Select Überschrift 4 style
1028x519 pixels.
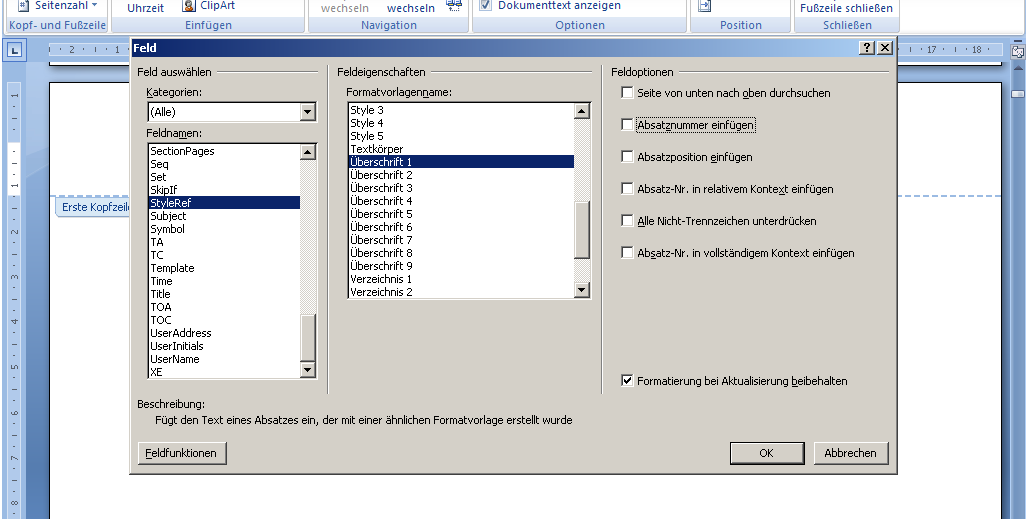(462, 201)
